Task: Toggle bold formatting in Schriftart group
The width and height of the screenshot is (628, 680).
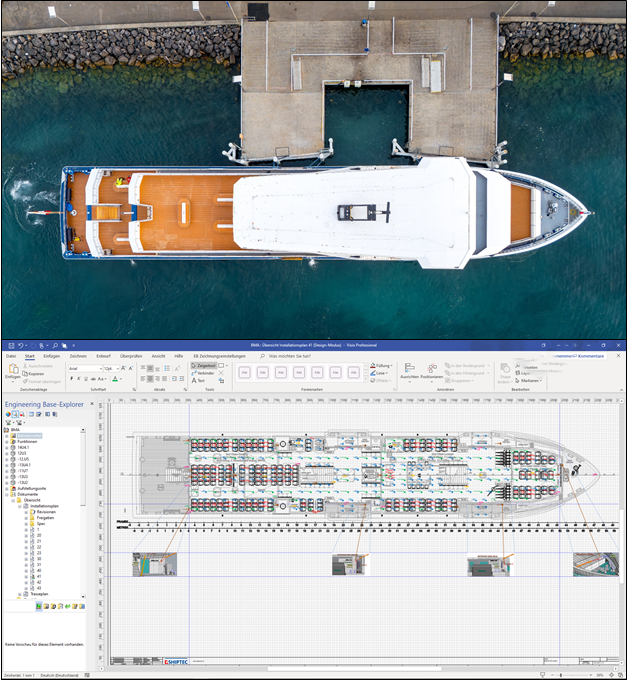Action: tap(72, 379)
